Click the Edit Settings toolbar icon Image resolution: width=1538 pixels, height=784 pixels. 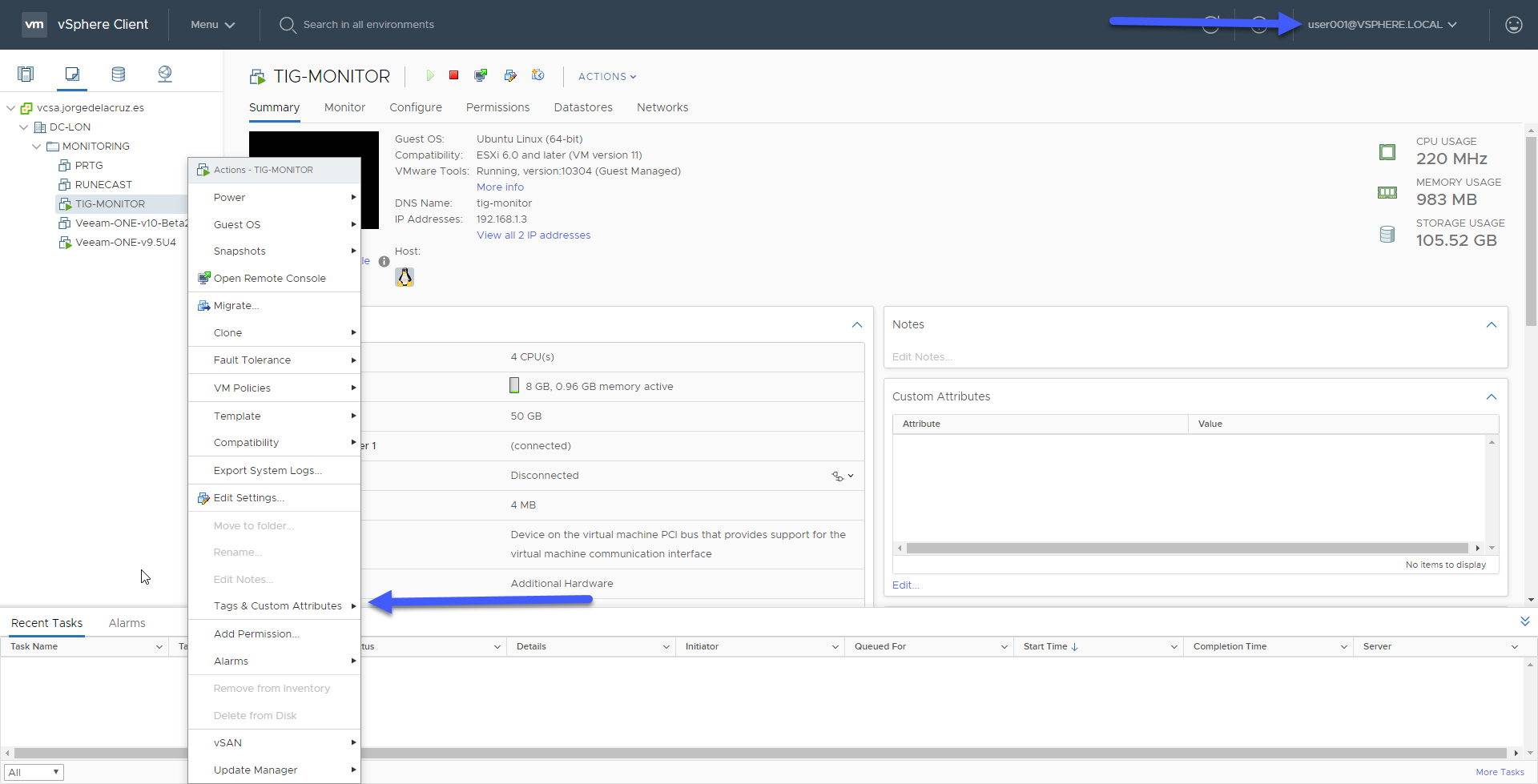510,75
